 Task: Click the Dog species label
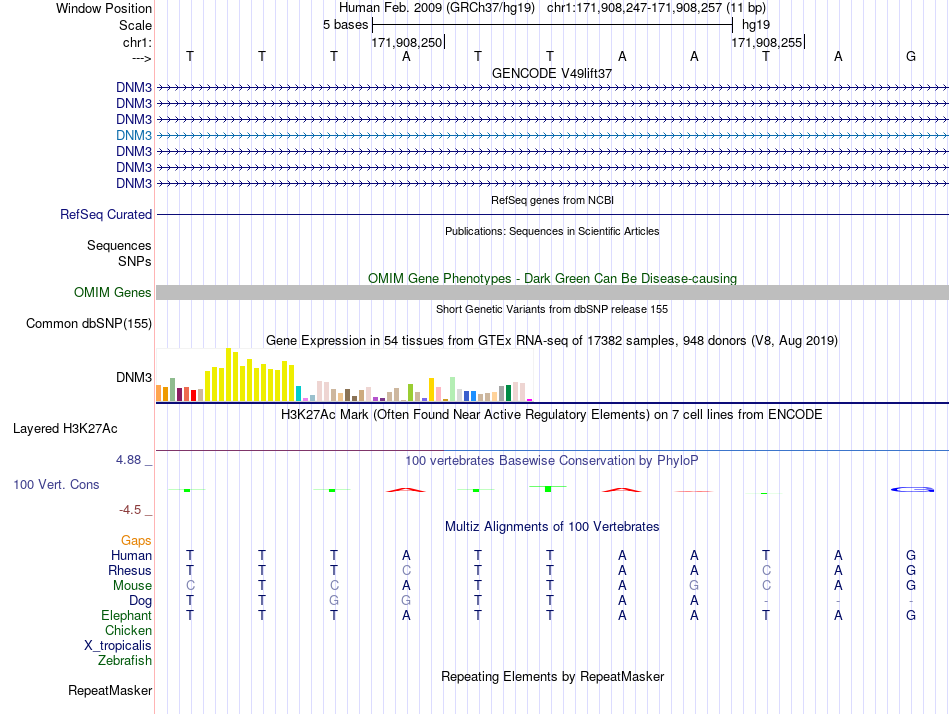pos(141,601)
